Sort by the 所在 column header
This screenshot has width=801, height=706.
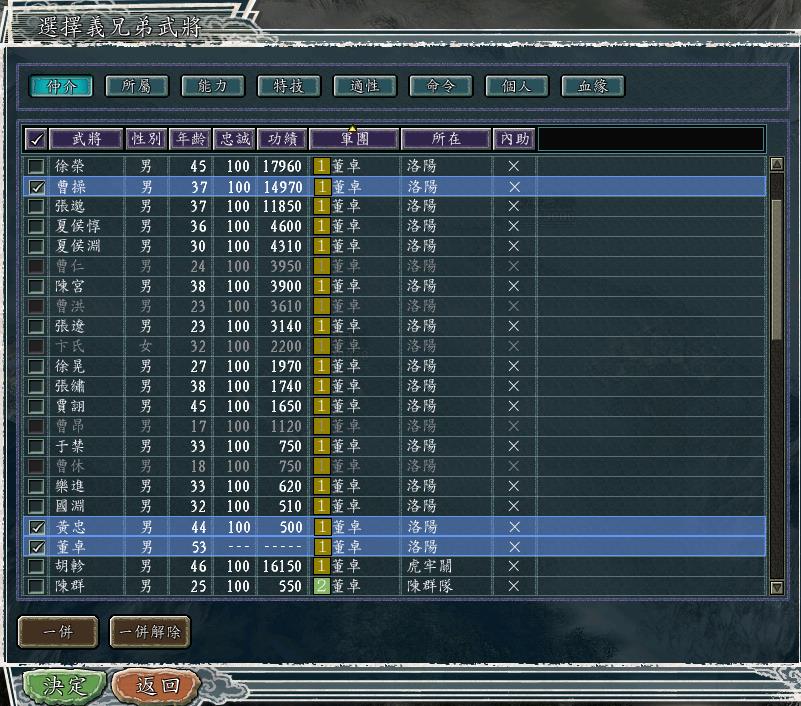446,138
